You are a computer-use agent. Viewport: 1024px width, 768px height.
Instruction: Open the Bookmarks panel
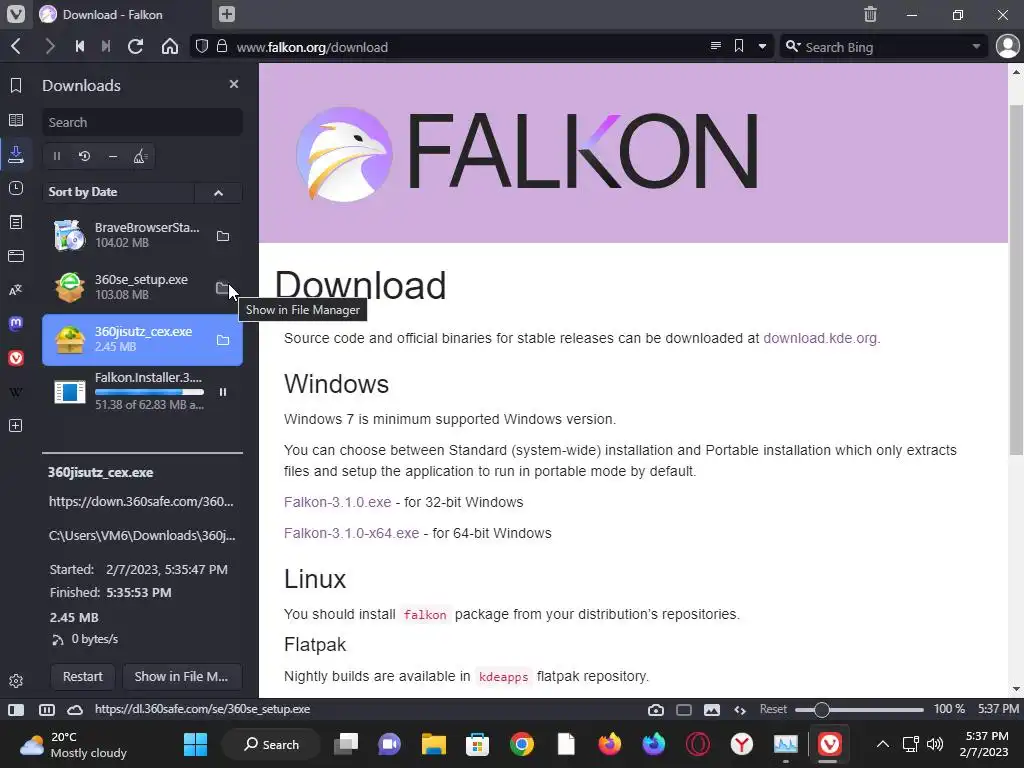16,85
